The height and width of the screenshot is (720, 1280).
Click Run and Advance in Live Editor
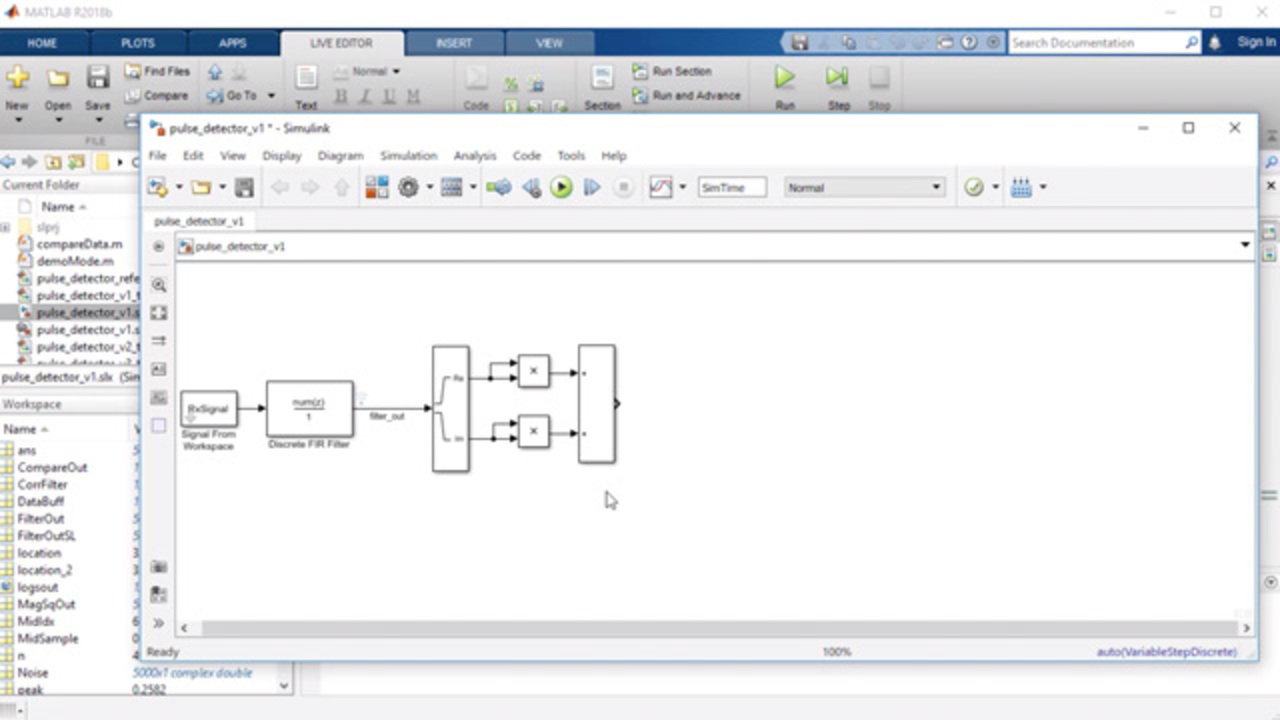click(687, 96)
